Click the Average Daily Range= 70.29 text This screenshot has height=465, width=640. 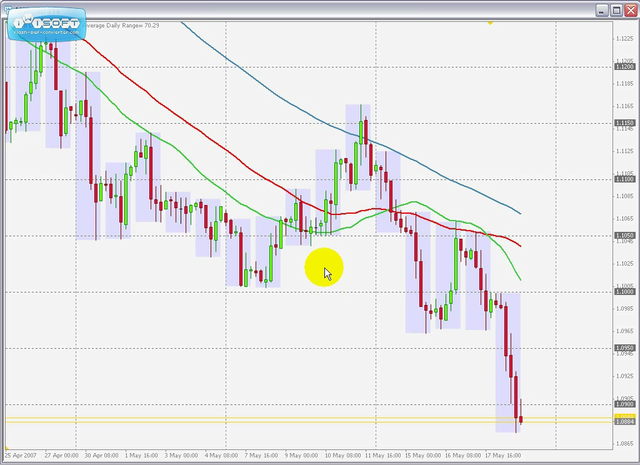pyautogui.click(x=122, y=26)
